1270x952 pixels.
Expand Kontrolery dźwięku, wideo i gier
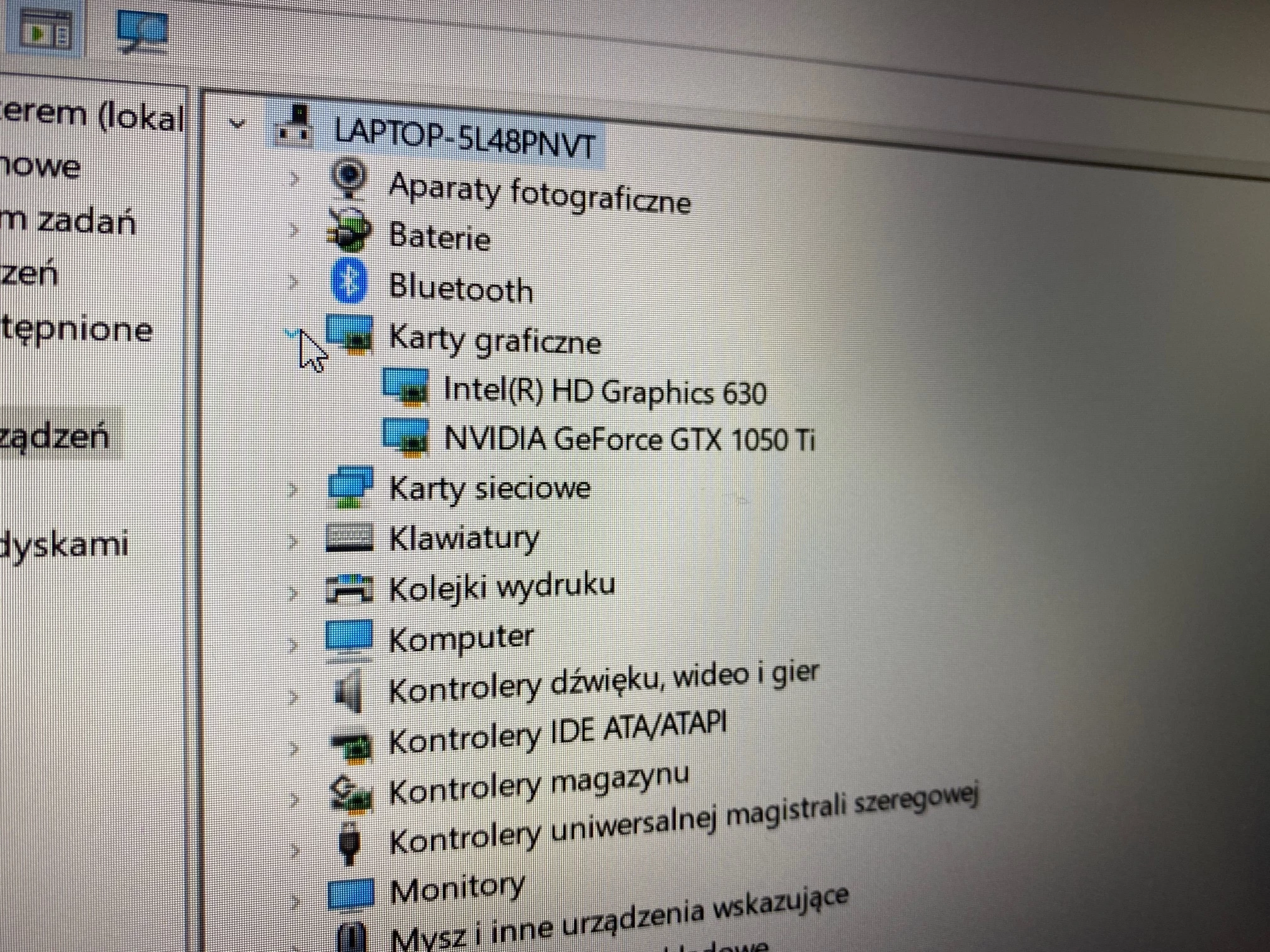point(293,696)
